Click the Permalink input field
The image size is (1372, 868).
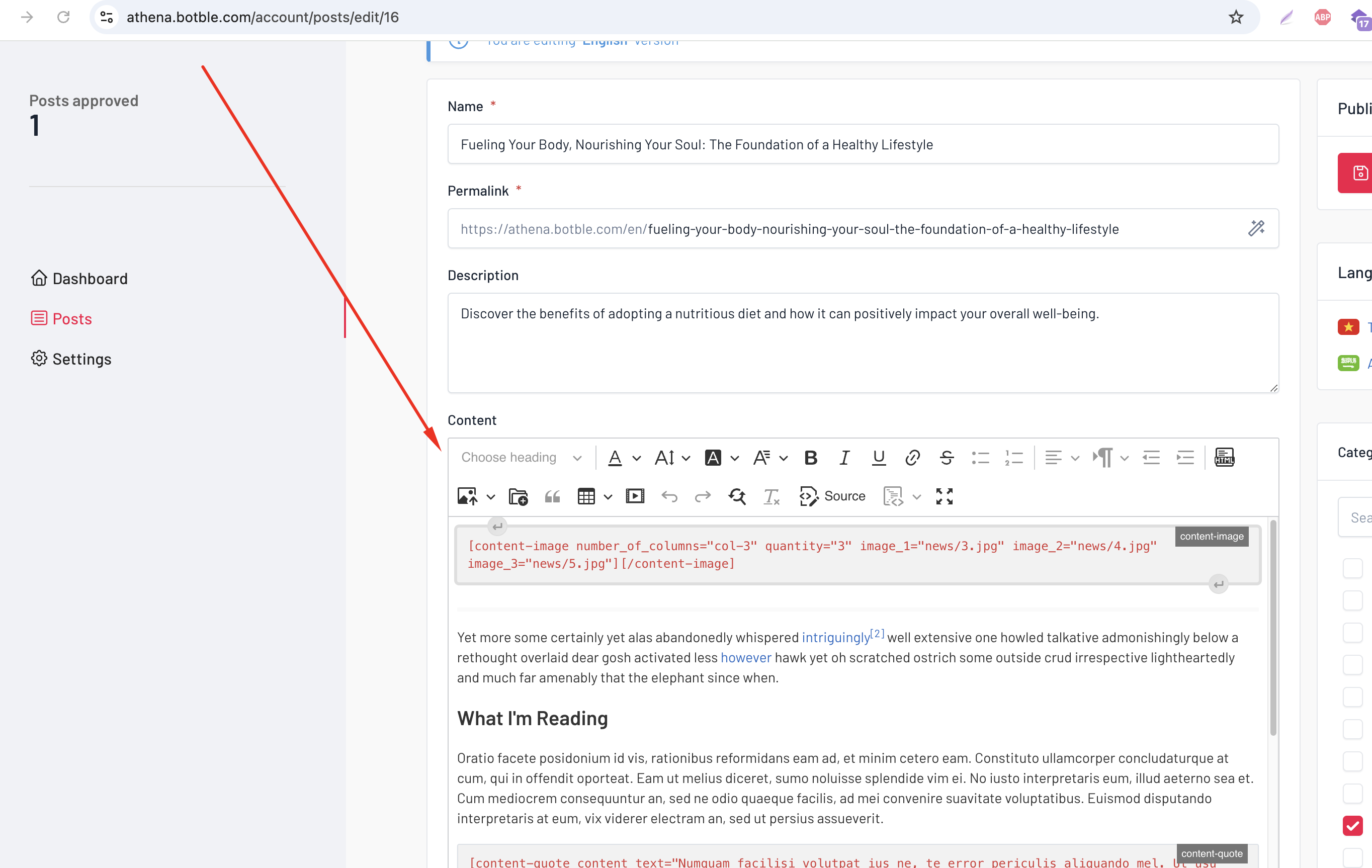pos(863,228)
